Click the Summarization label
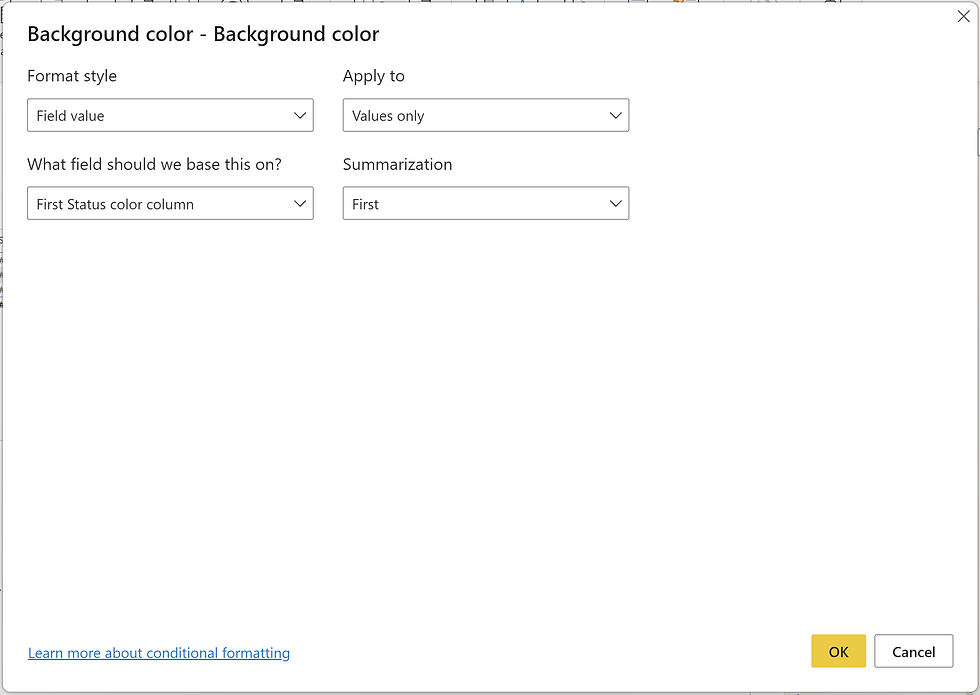 (x=398, y=164)
